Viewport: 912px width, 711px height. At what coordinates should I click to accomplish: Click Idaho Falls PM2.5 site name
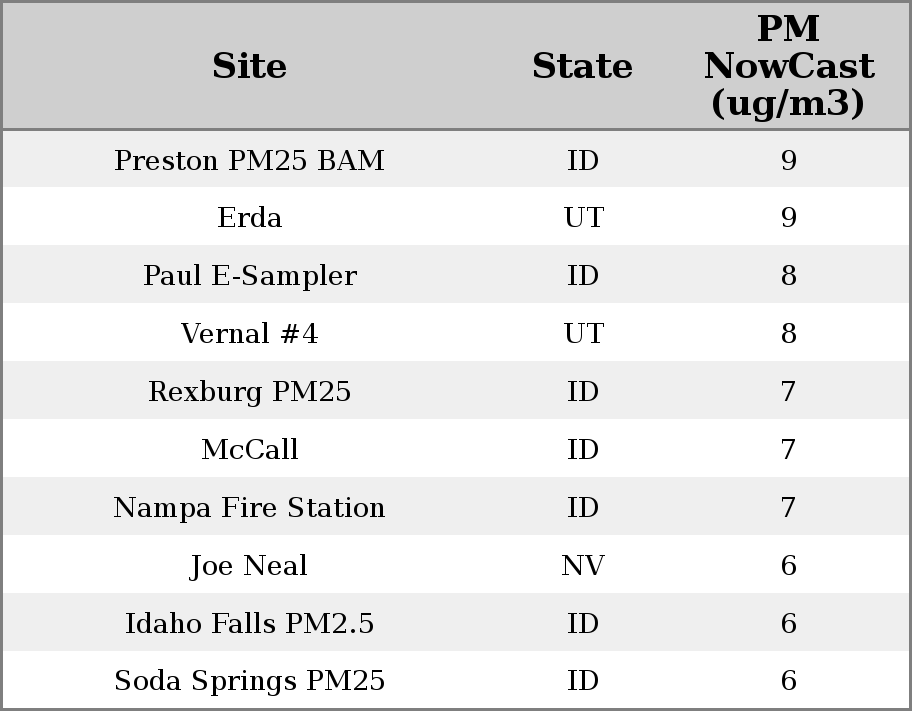pyautogui.click(x=249, y=624)
